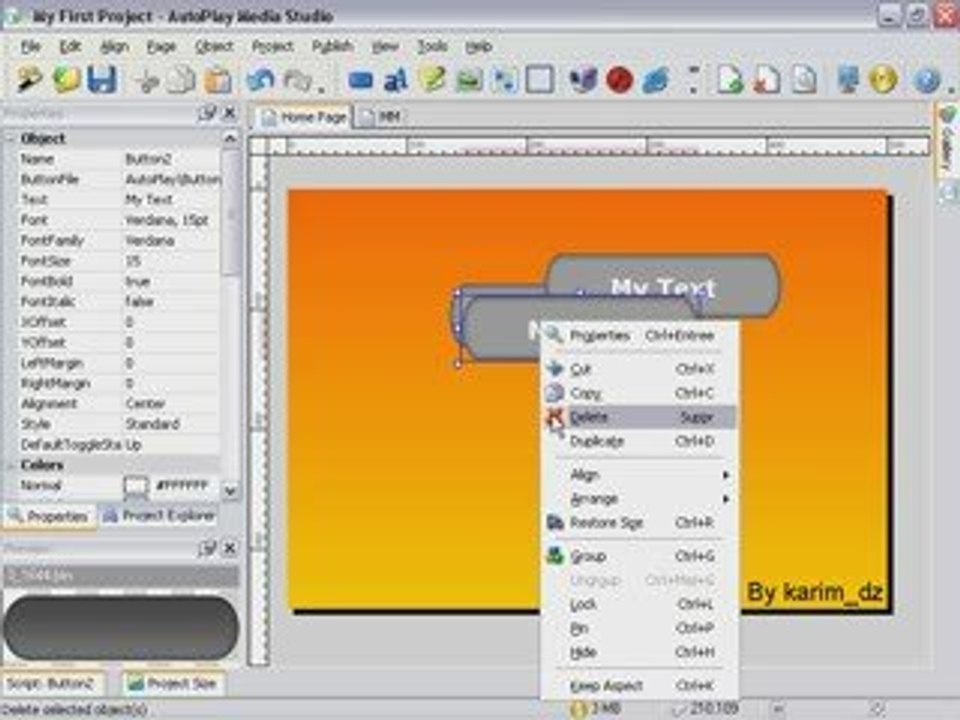
Task: Click the Save project toolbar icon
Action: [102, 80]
